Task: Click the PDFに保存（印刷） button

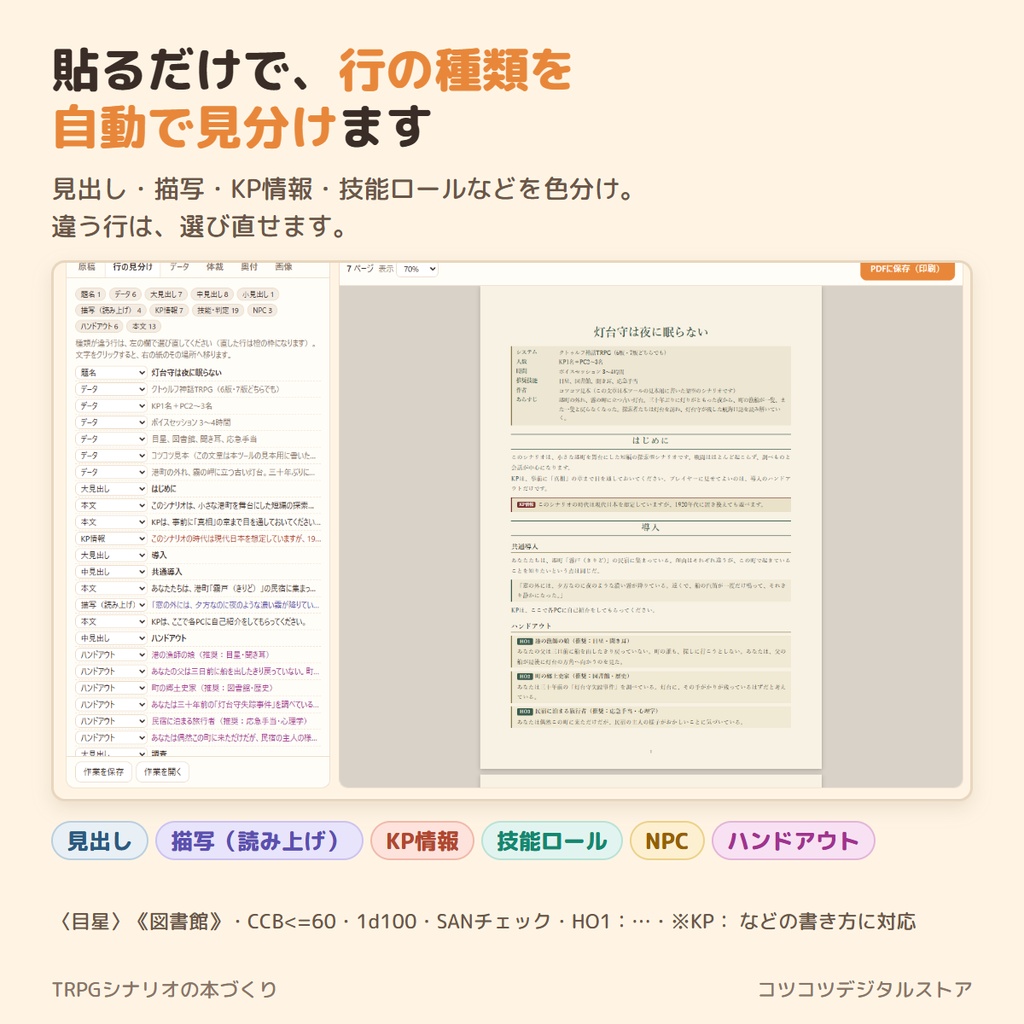Action: coord(907,270)
